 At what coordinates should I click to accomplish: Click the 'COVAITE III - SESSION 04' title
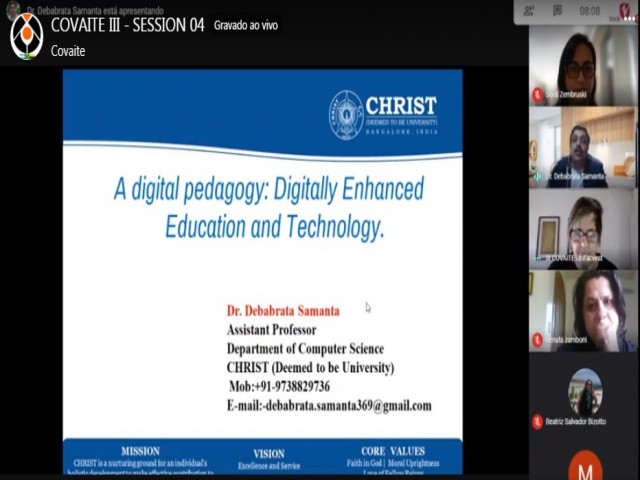pos(127,25)
